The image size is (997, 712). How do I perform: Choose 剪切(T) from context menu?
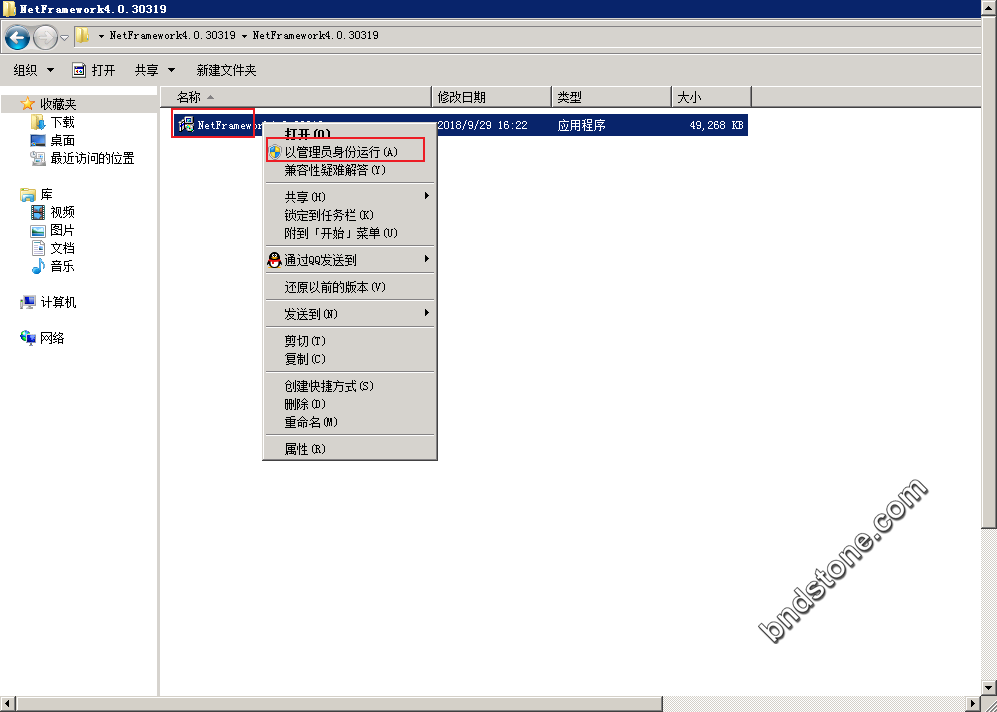tap(350, 341)
